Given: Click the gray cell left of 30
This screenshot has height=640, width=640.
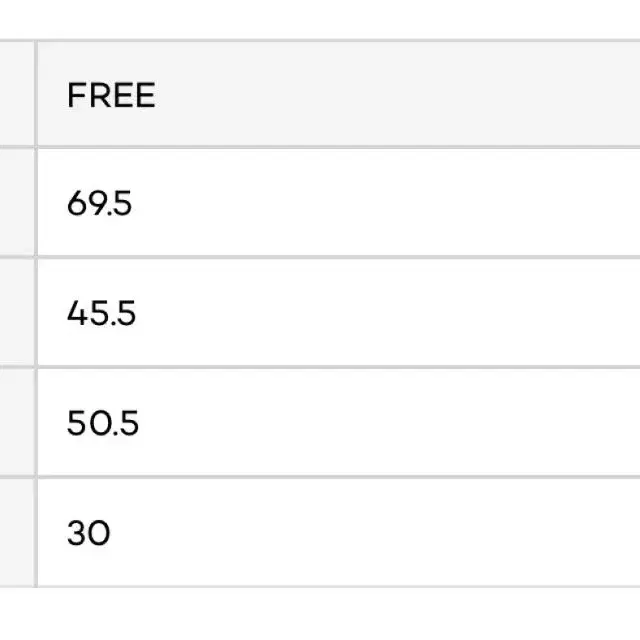Looking at the screenshot, I should (17, 532).
